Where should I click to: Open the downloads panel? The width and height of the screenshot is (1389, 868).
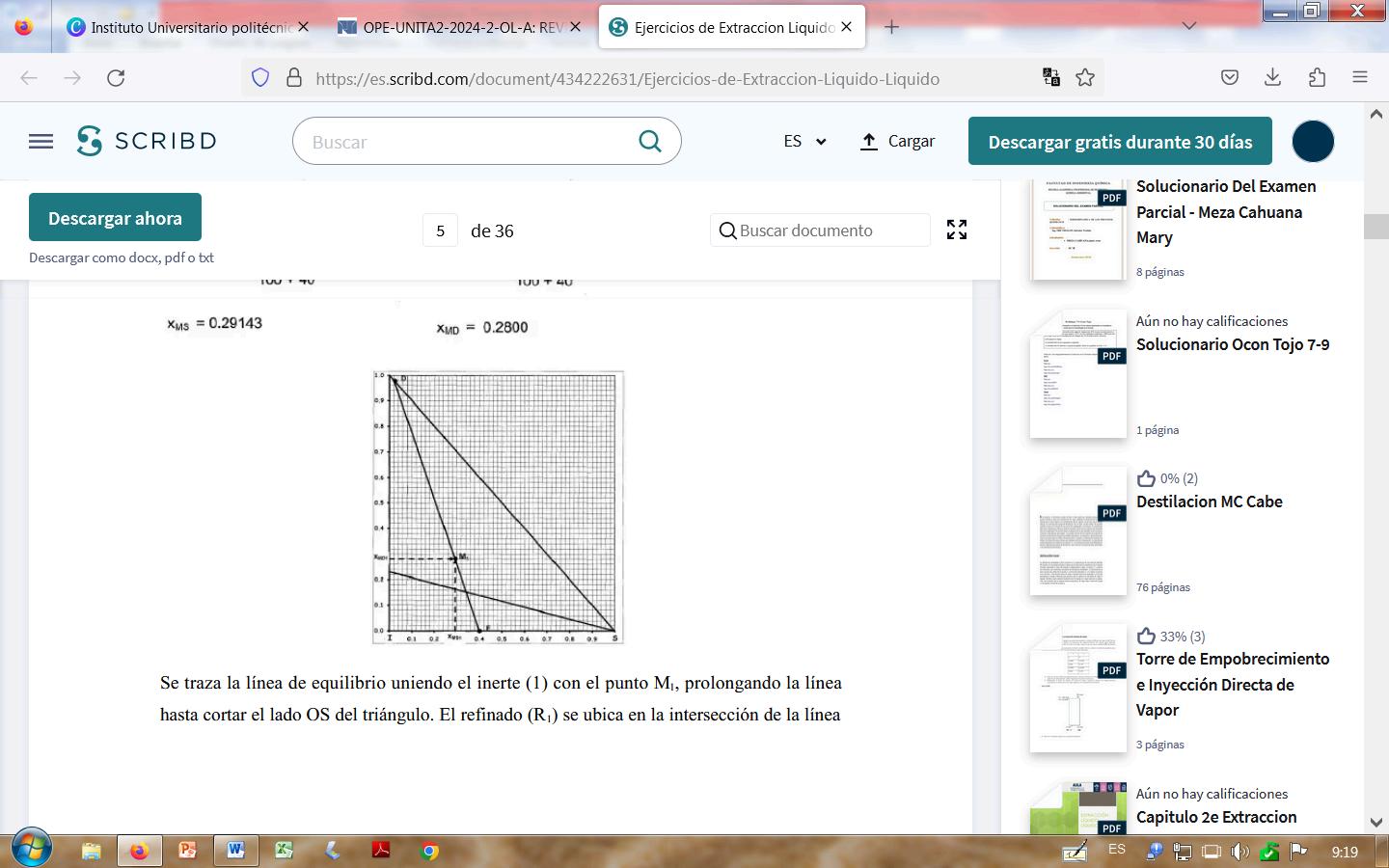1273,78
